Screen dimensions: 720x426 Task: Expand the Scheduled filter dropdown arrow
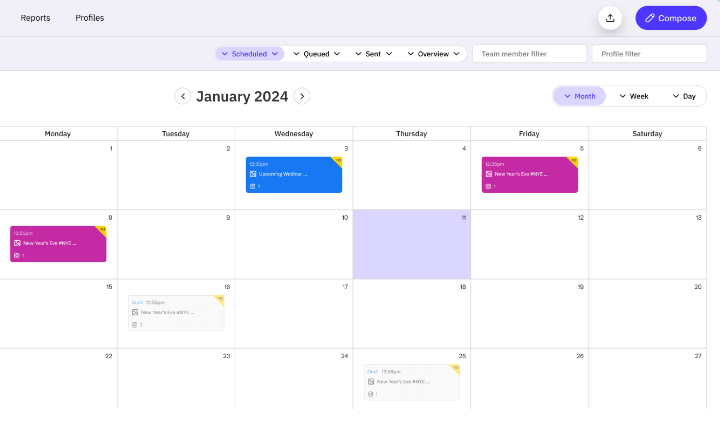275,54
